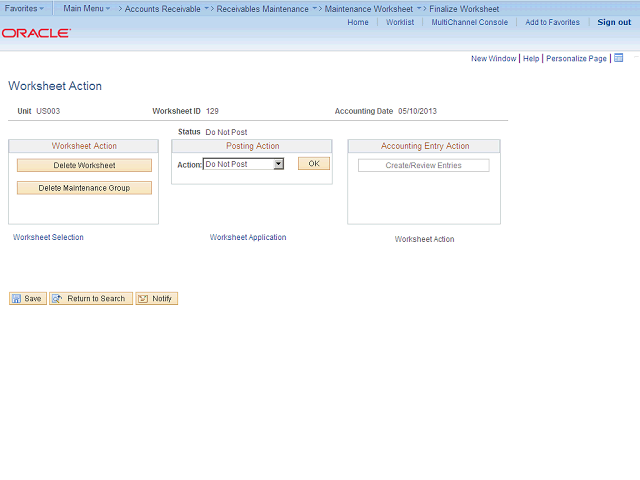Click the Status text Do Not Post
The image size is (640, 480).
point(227,132)
